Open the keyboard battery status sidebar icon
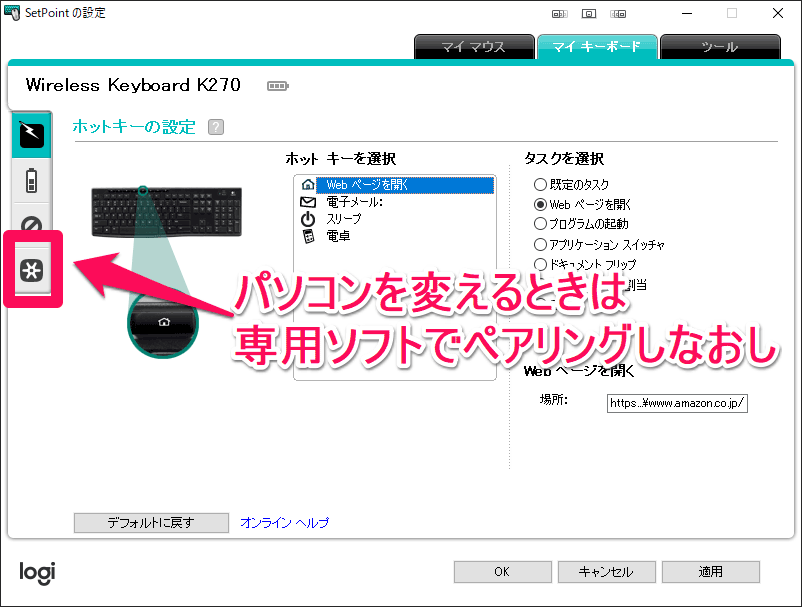The height and width of the screenshot is (607, 802). click(x=33, y=182)
